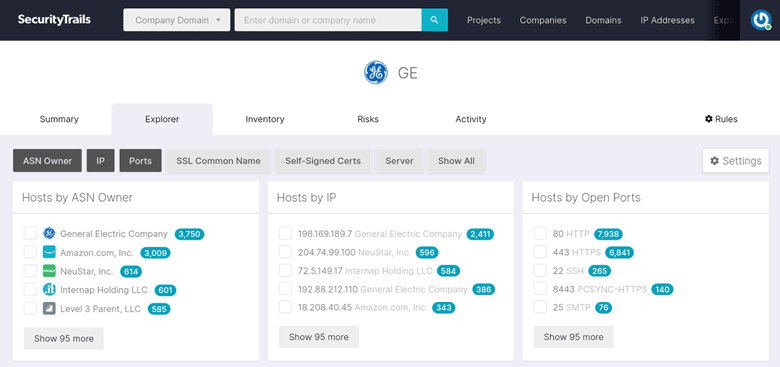Click the 596 NeuStar IP badge
The width and height of the screenshot is (780, 367).
[x=427, y=252]
